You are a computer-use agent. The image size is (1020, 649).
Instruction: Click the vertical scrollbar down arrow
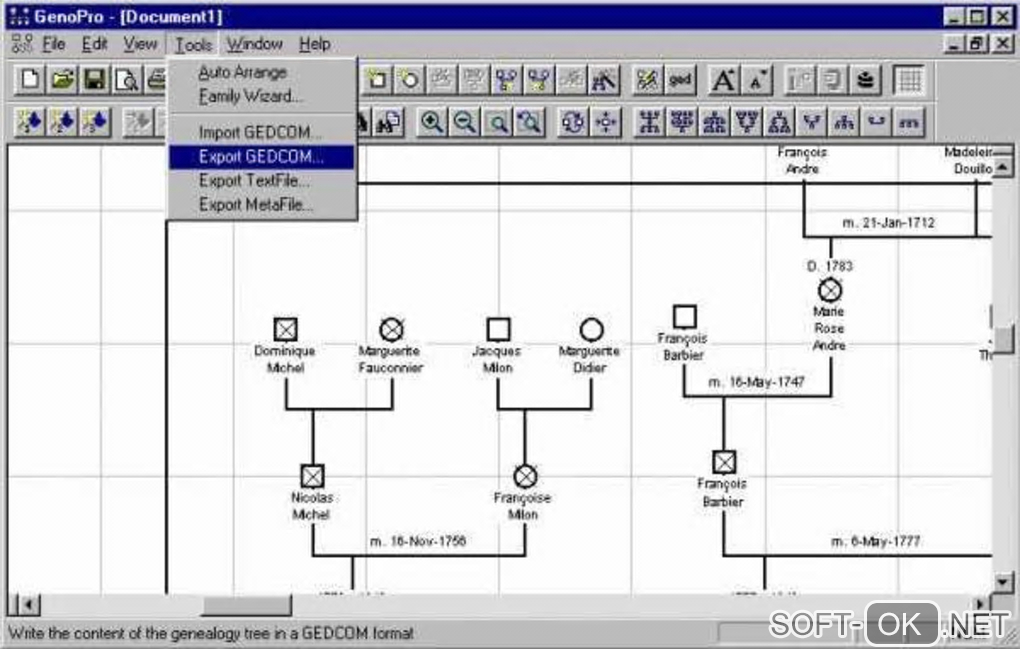pos(1002,581)
